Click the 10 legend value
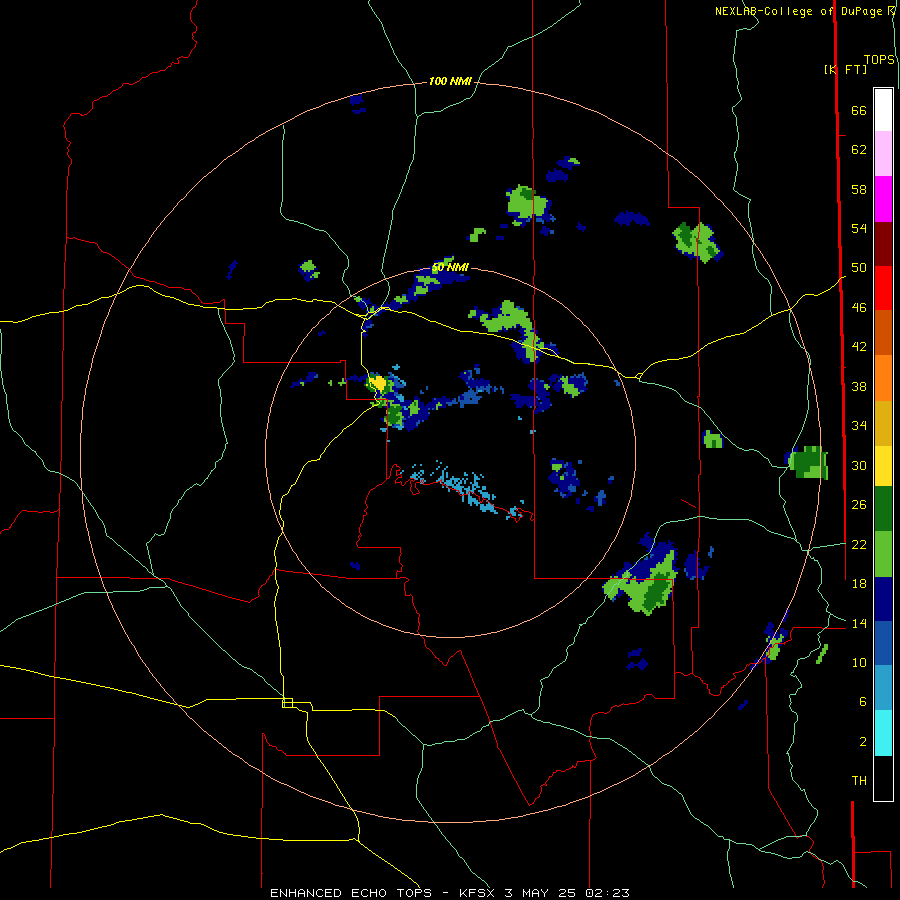The image size is (900, 900). click(859, 662)
